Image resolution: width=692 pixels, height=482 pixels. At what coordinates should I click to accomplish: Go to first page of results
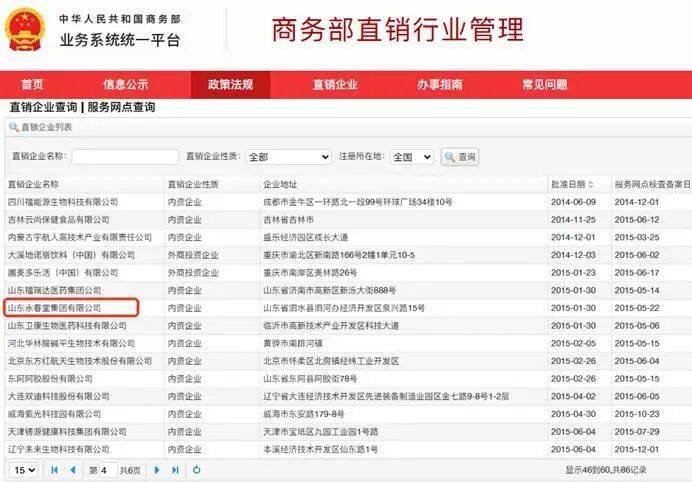click(x=55, y=470)
